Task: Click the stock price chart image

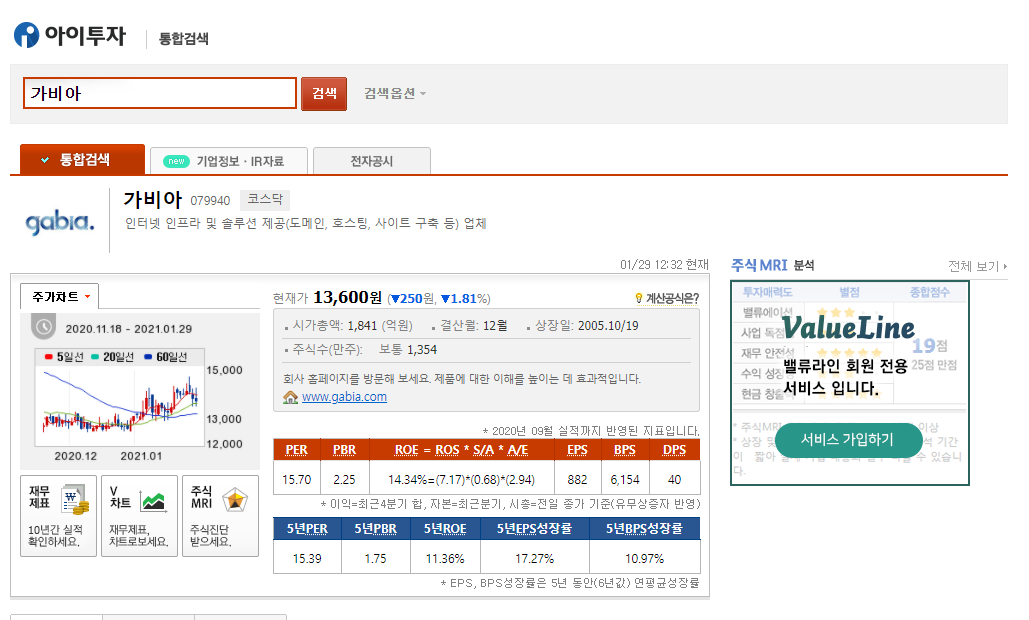Action: point(119,396)
